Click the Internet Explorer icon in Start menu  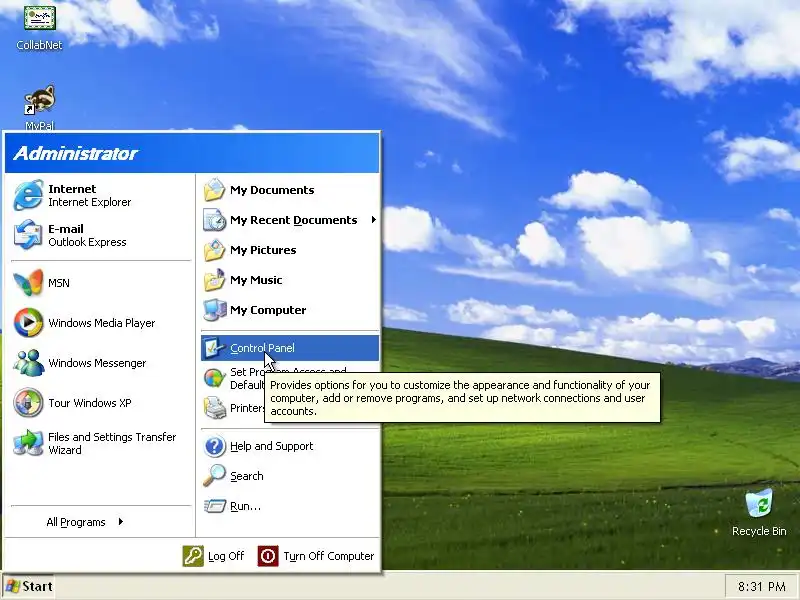click(28, 195)
